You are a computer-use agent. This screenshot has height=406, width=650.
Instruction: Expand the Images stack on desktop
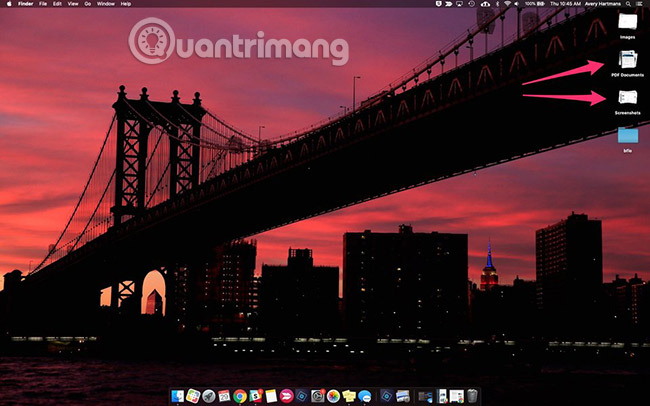click(628, 22)
